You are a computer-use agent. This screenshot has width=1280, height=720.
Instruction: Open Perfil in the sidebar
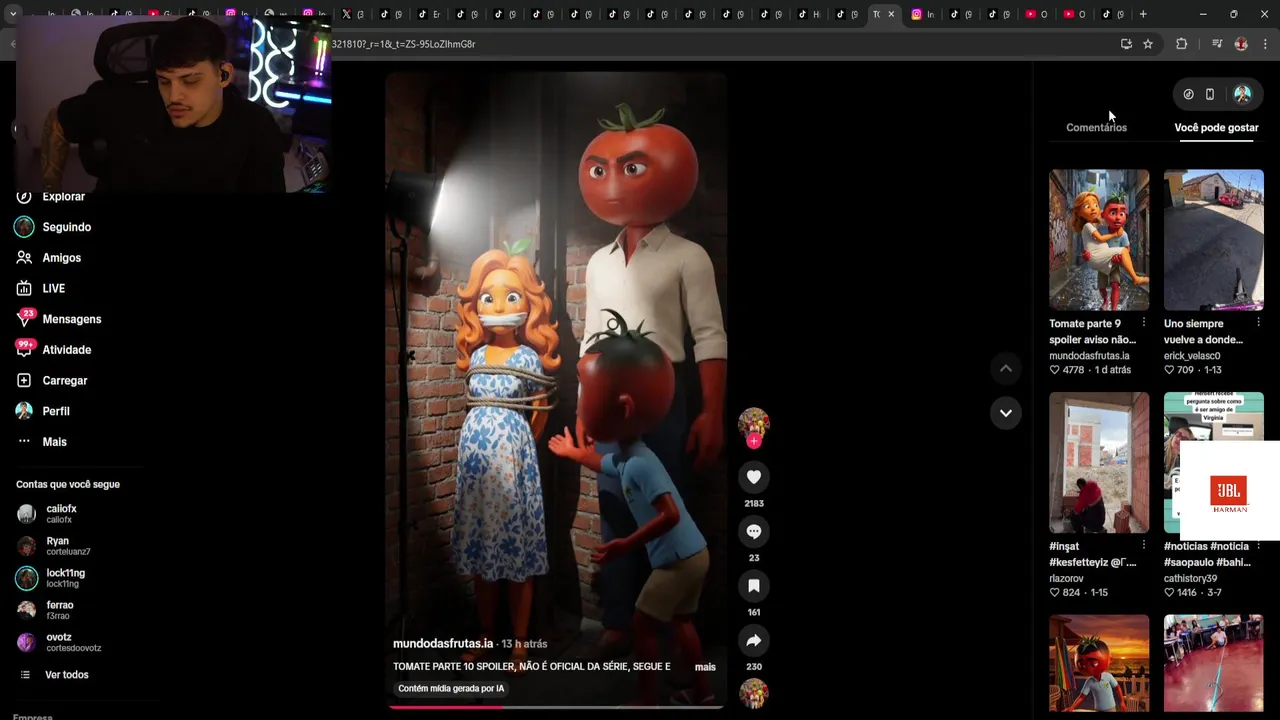42,411
